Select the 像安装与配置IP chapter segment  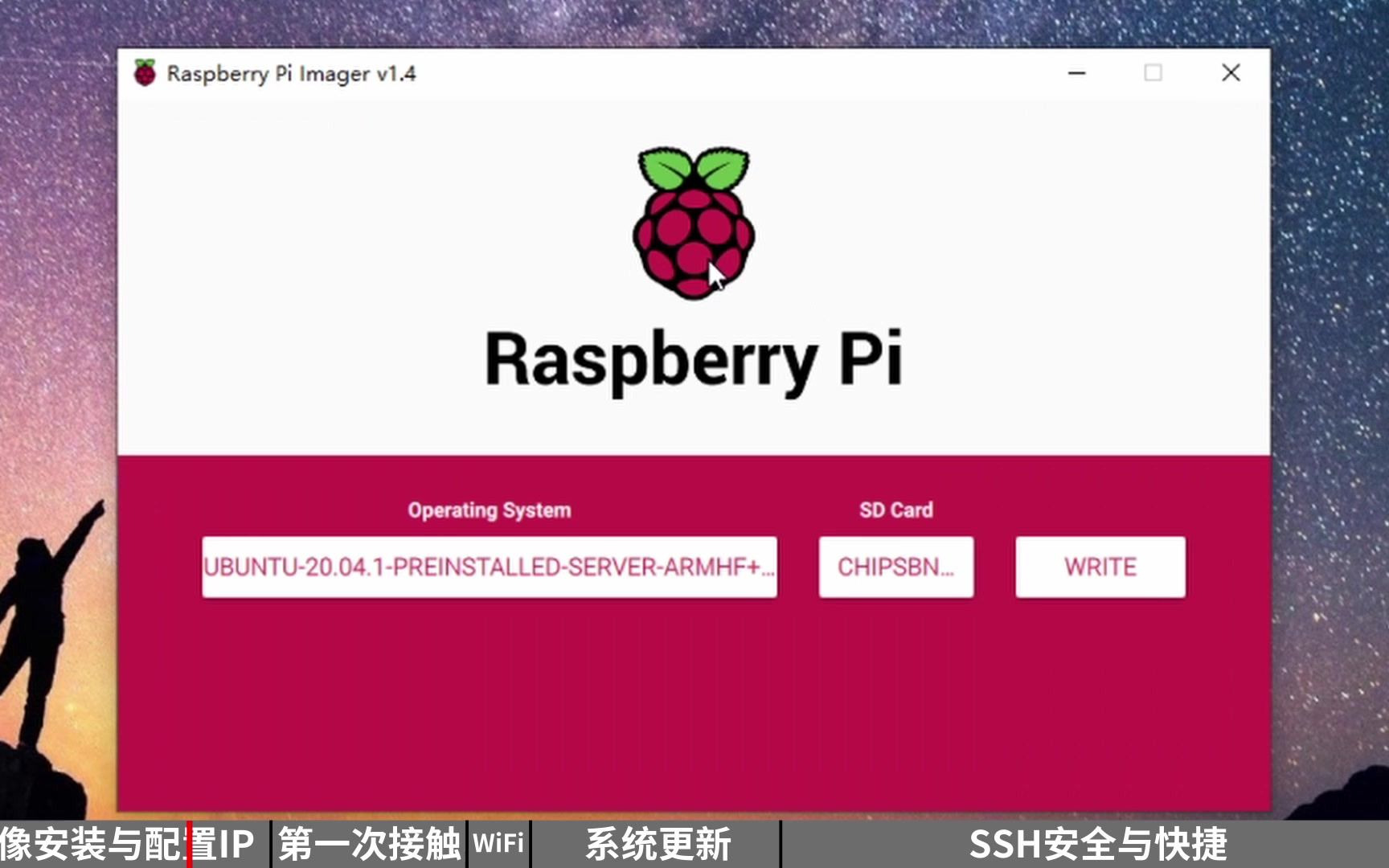[133, 844]
